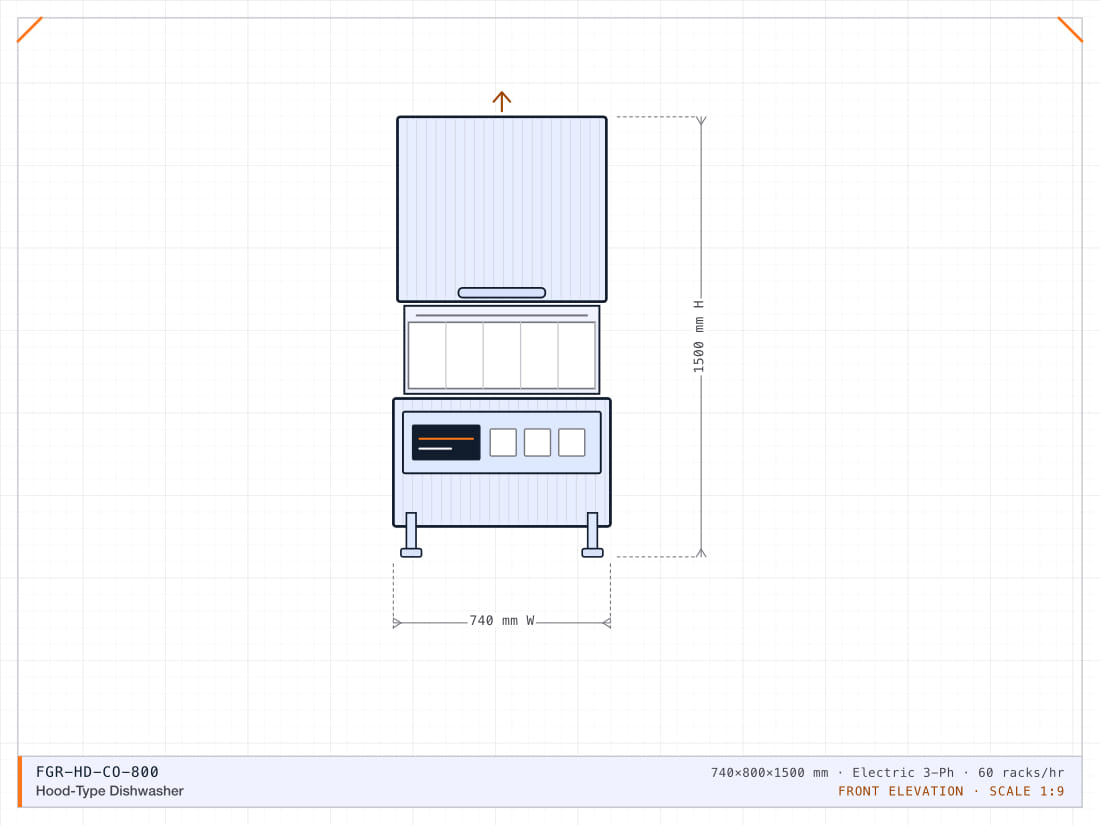Click the "740 mm W" width dimension label
The width and height of the screenshot is (1100, 825).
[502, 621]
